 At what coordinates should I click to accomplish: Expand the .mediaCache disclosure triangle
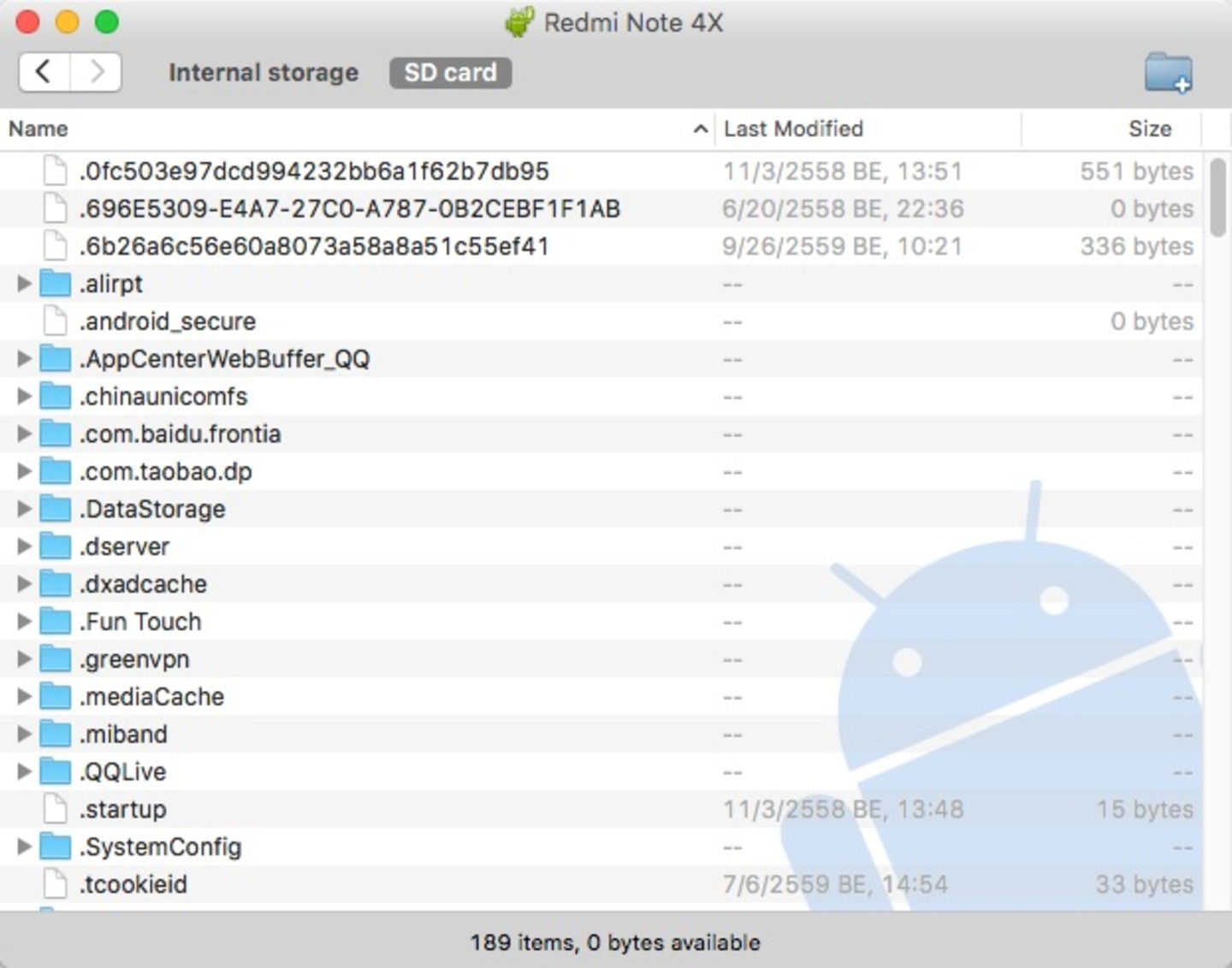(24, 697)
